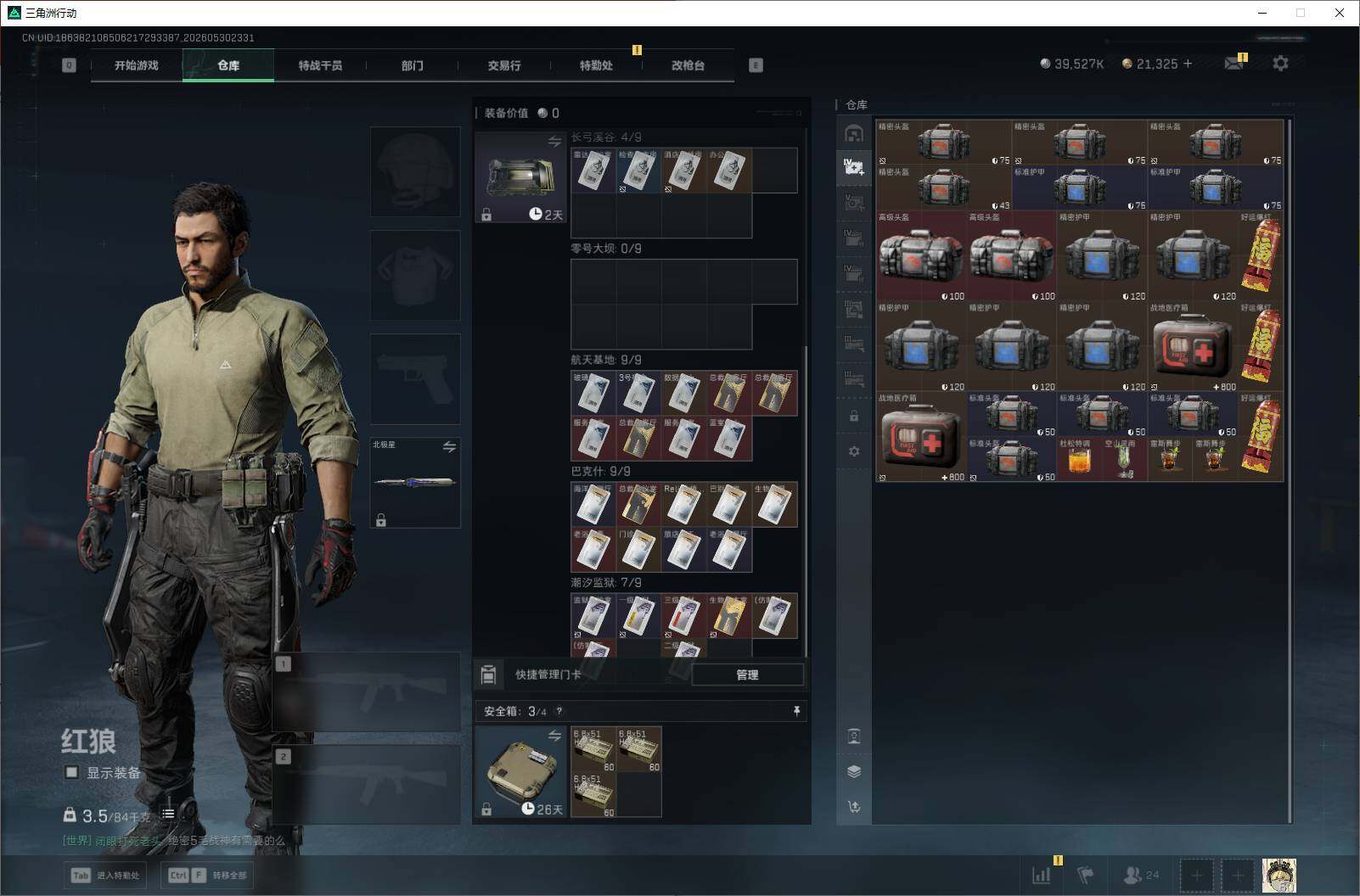Select the Rel key card in 巴克什

683,504
